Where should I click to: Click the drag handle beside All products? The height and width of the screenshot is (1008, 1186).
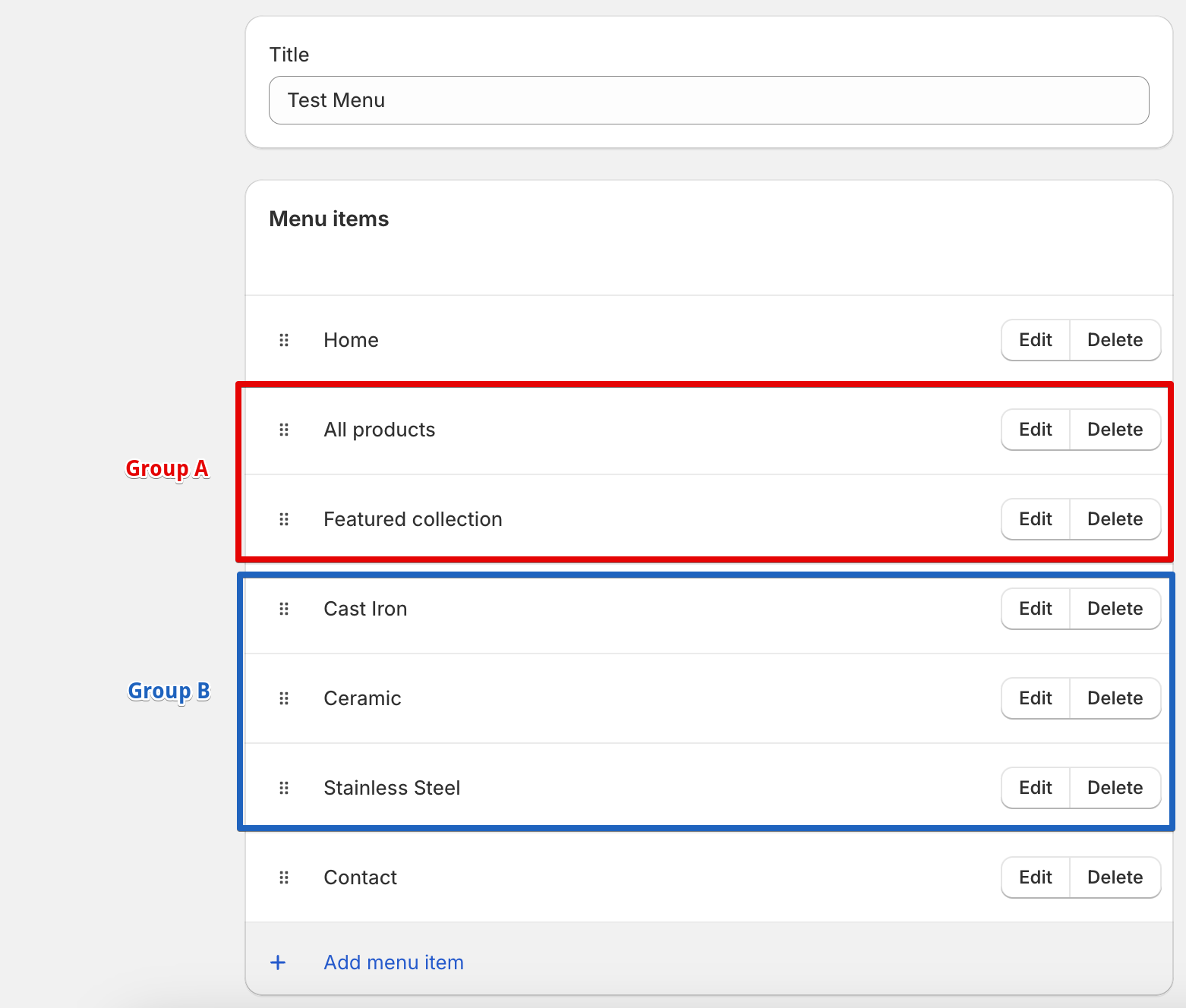click(x=284, y=430)
